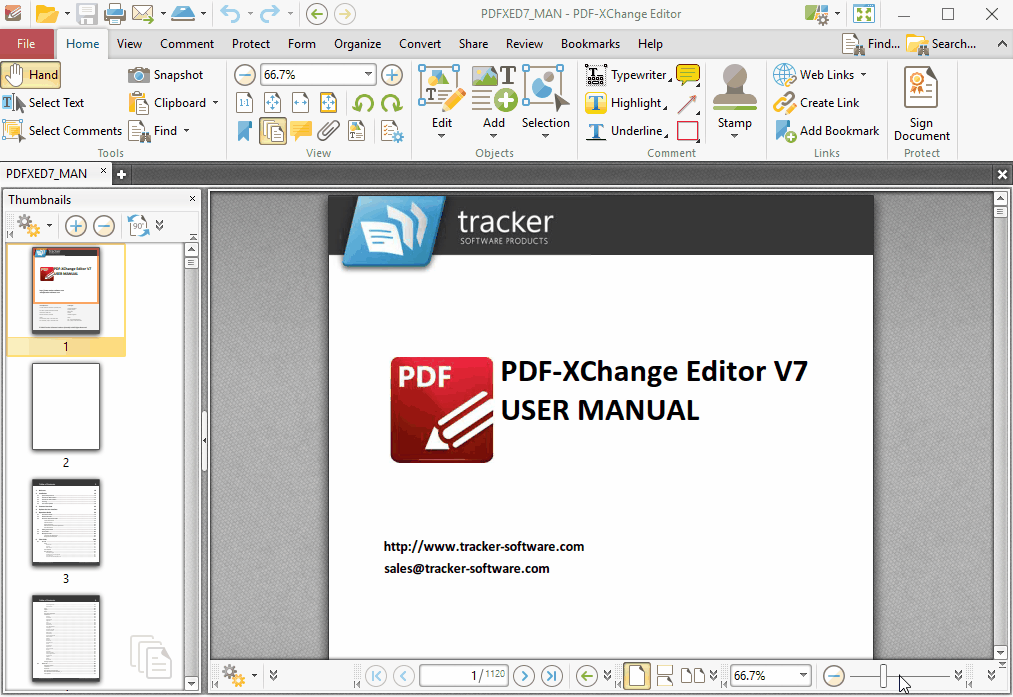Click the Print icon in quick access toolbar
Viewport: 1013px width, 697px height.
point(115,14)
